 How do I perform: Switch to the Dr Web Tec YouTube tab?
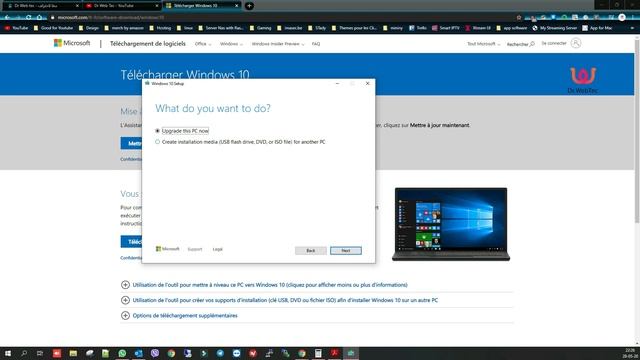point(121,6)
